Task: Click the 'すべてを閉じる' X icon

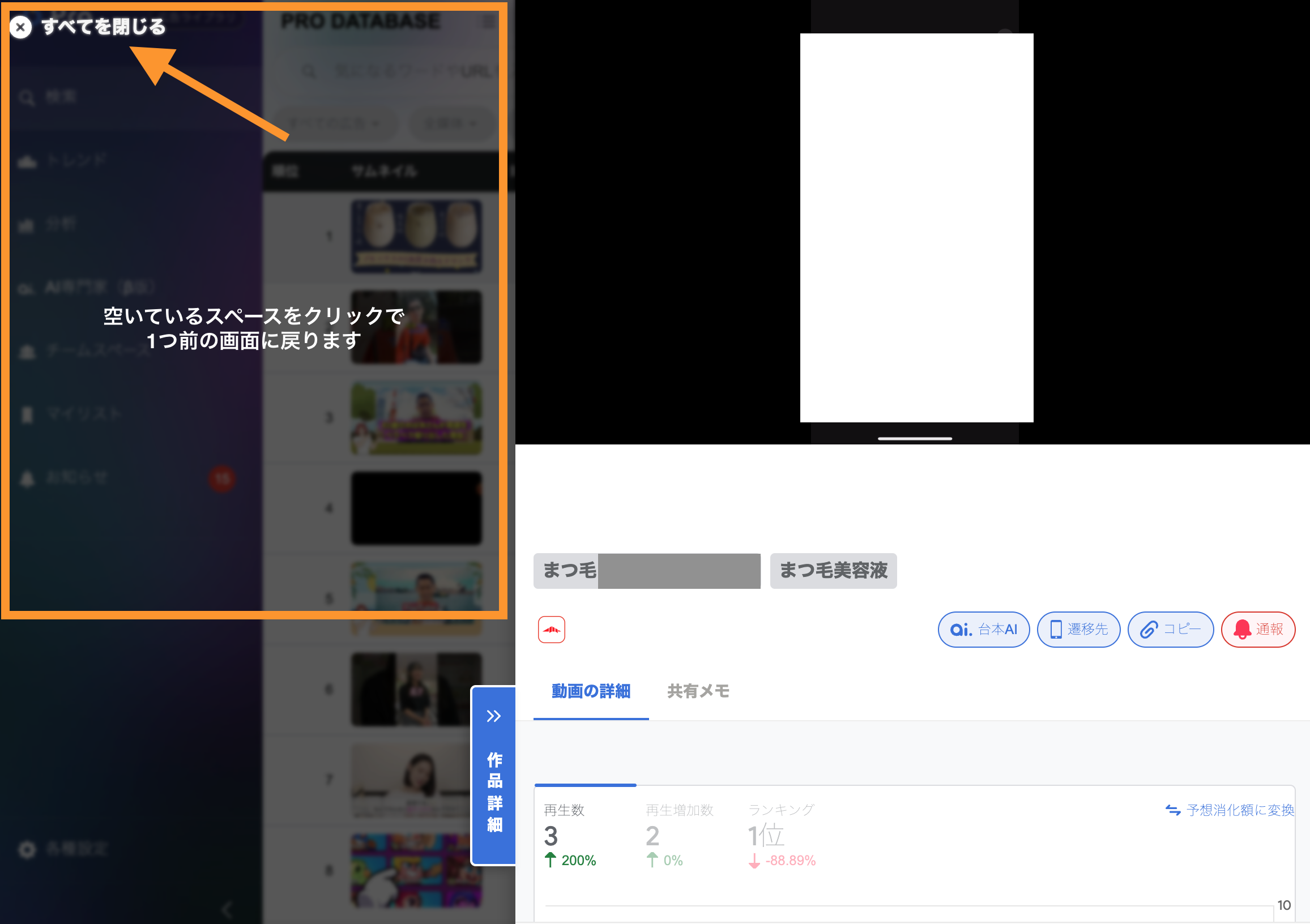Action: pyautogui.click(x=20, y=27)
